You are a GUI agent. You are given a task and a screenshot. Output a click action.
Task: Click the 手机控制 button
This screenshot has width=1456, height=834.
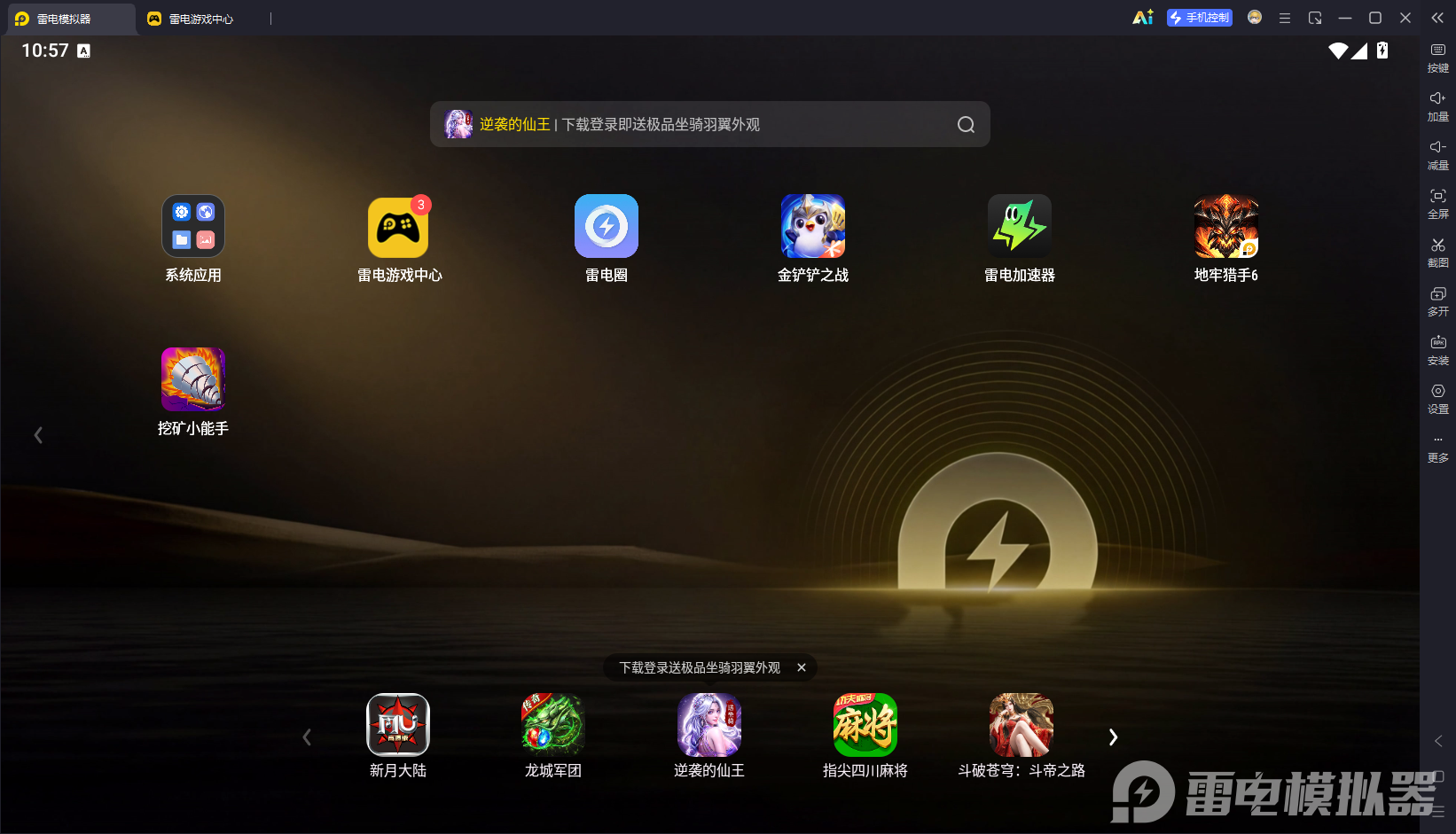(x=1200, y=18)
